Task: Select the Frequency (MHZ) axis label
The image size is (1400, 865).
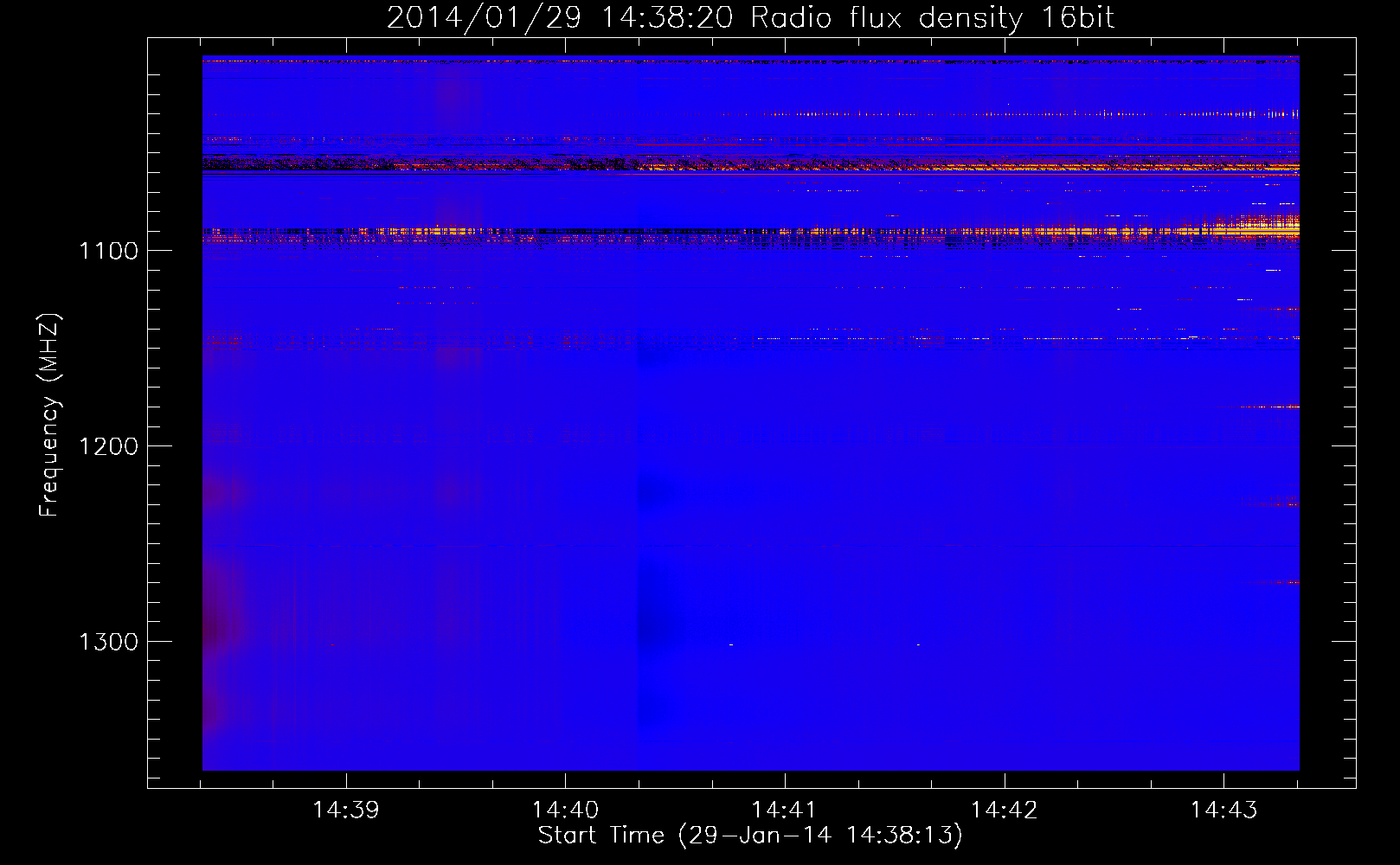Action: pos(49,415)
